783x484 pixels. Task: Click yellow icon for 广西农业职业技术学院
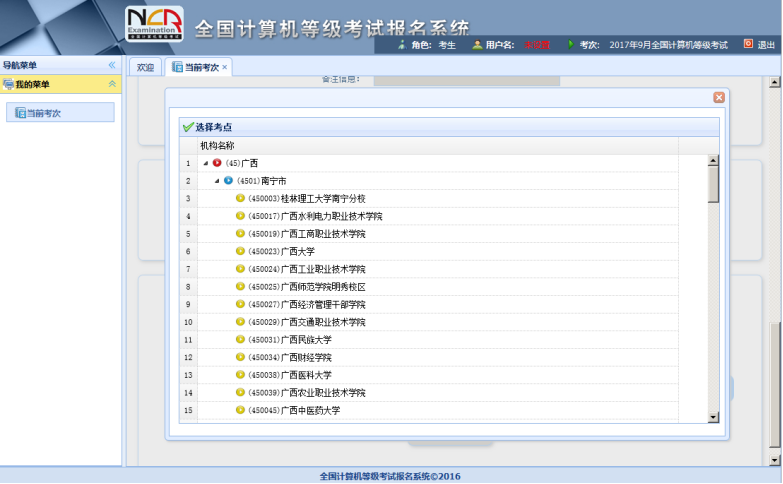pyautogui.click(x=240, y=392)
